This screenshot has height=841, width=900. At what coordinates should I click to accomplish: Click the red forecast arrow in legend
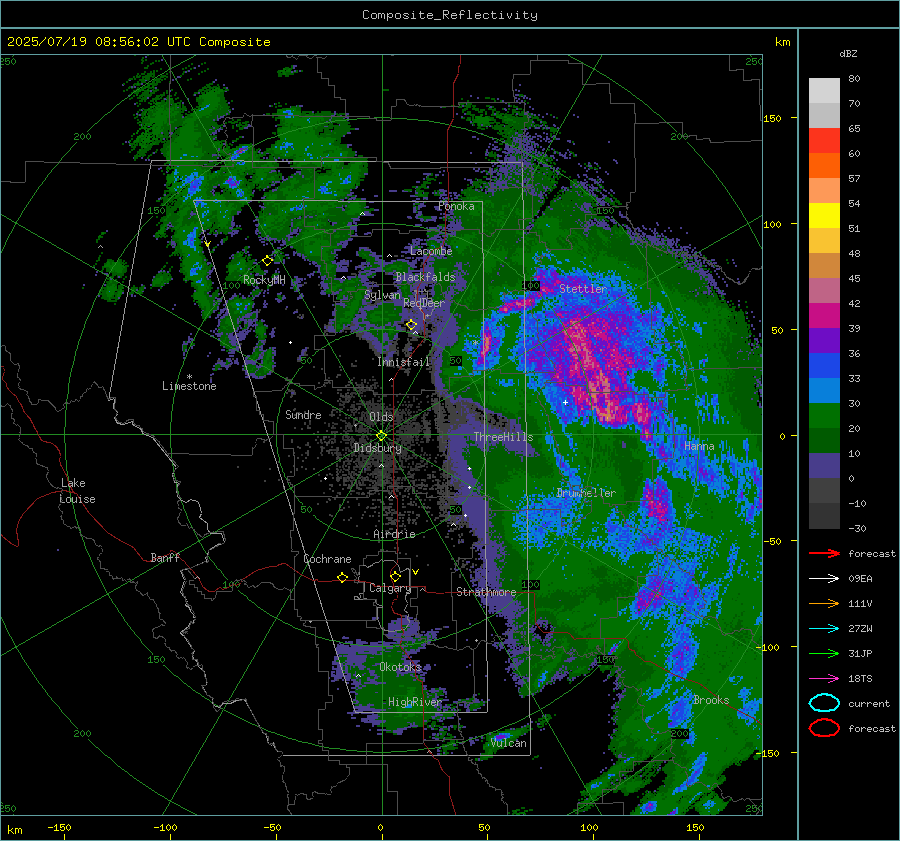click(x=824, y=553)
